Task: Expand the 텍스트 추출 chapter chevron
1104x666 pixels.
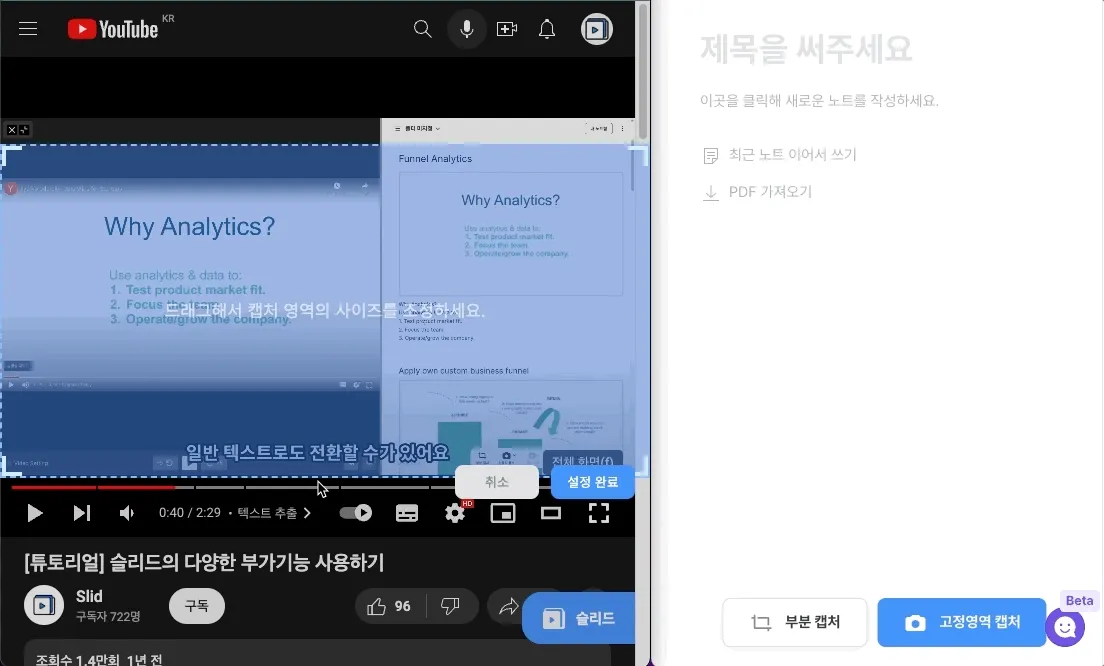Action: [x=307, y=513]
